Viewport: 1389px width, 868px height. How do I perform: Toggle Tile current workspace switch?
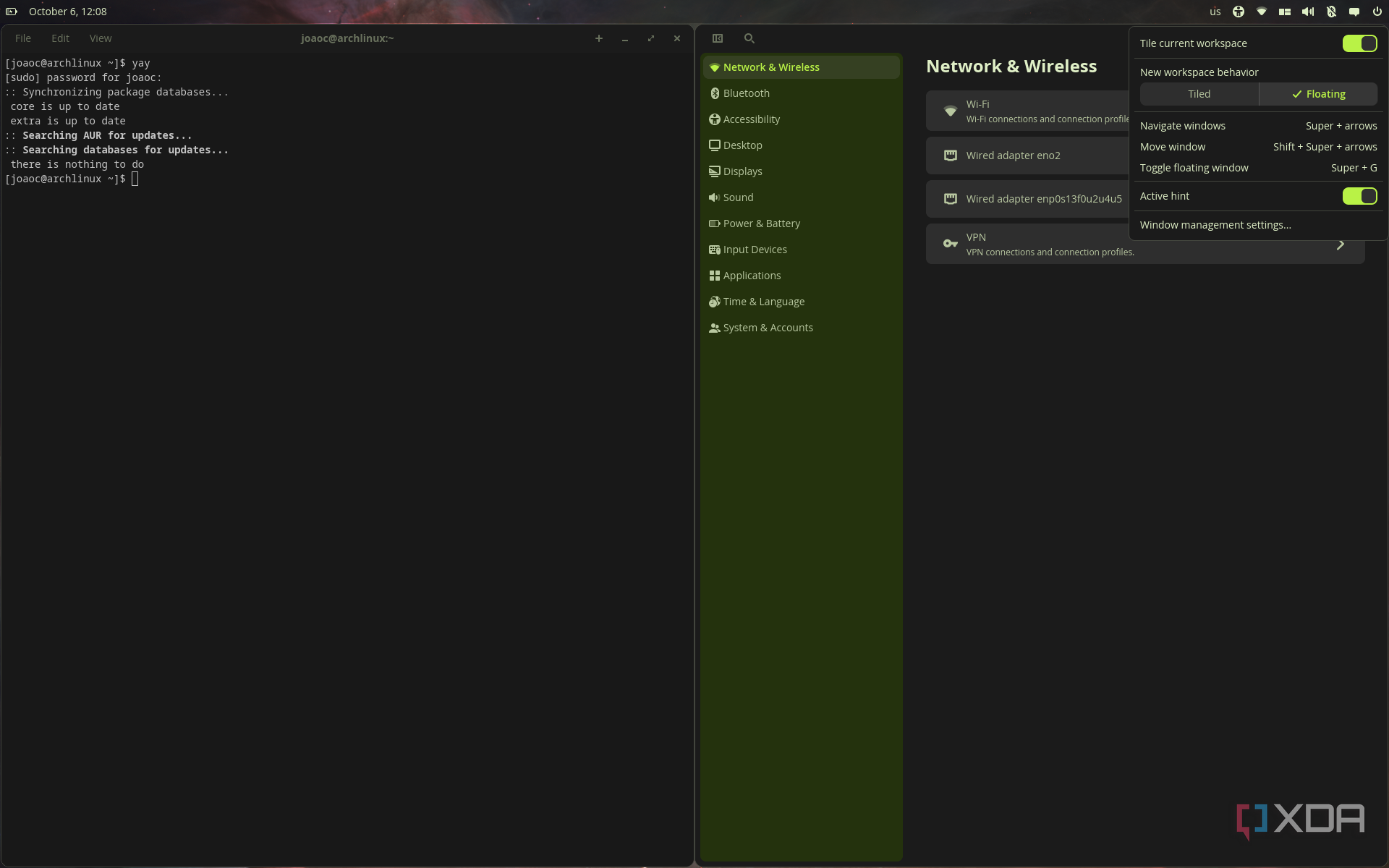[1360, 43]
